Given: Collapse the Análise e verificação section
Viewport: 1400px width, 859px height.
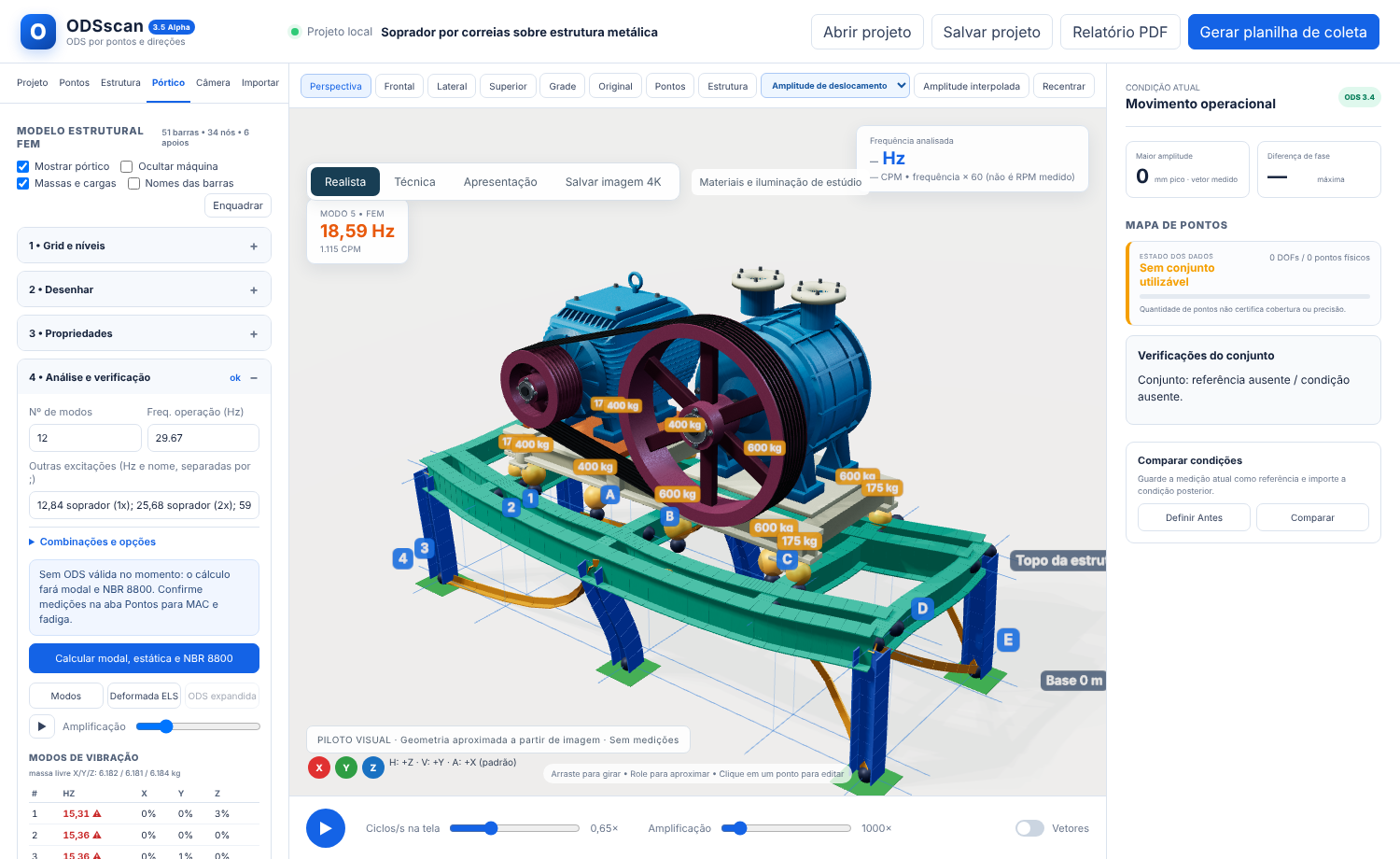Looking at the screenshot, I should coord(144,377).
